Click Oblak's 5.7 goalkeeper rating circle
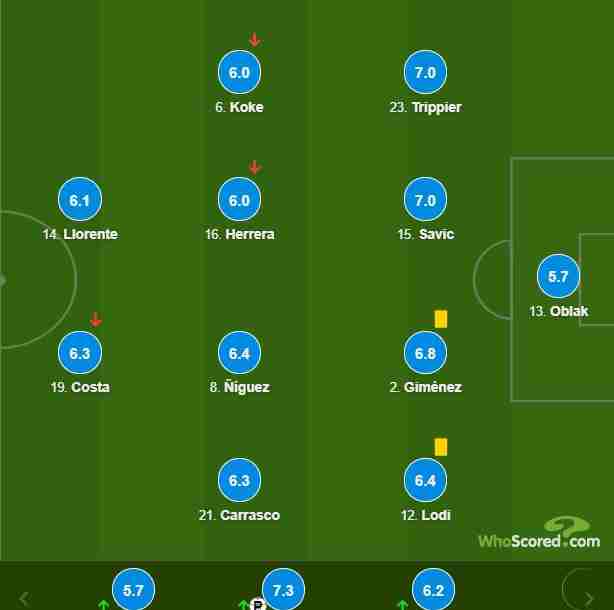Image resolution: width=614 pixels, height=610 pixels. (x=558, y=276)
